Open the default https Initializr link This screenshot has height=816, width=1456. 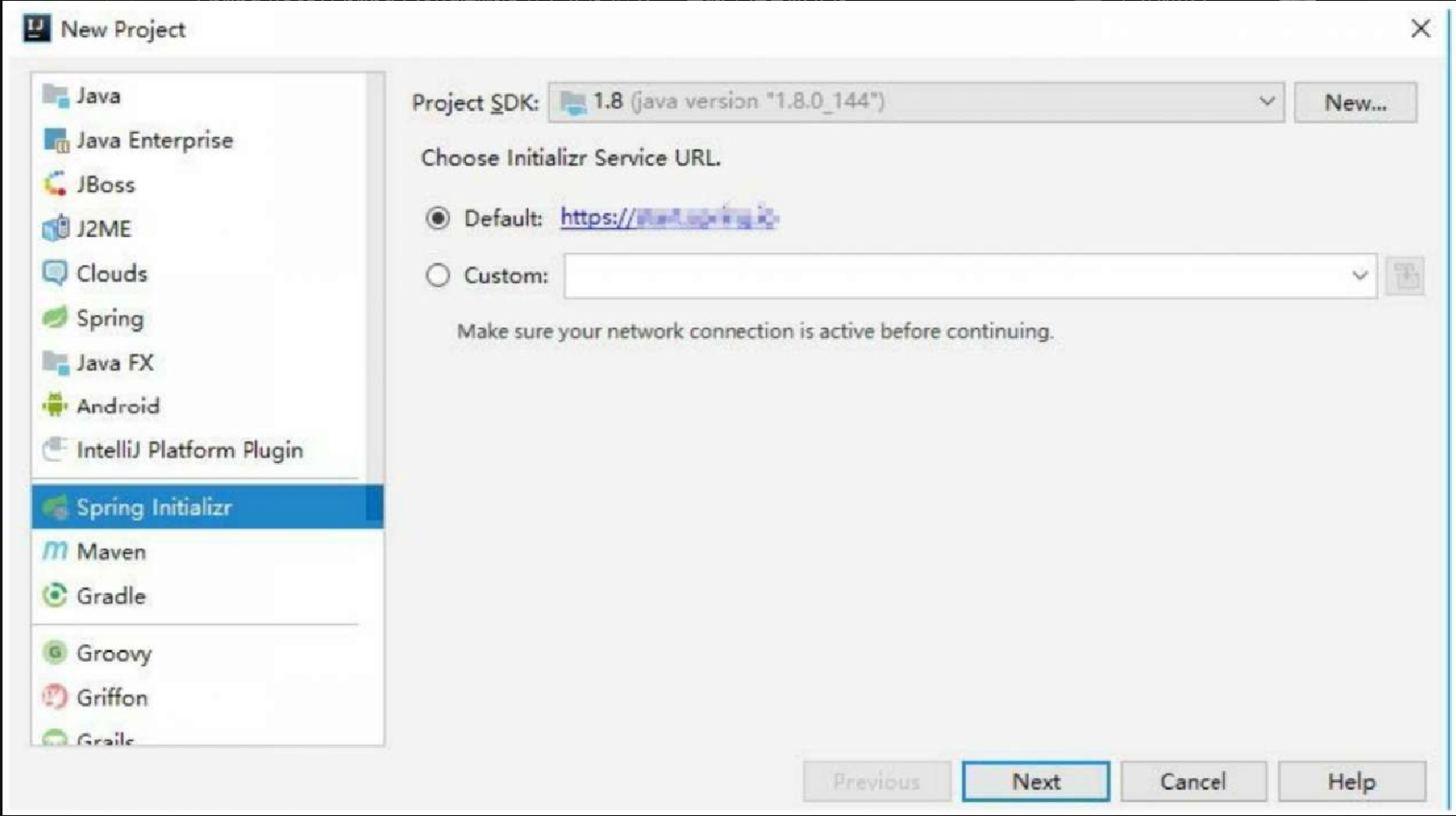(x=669, y=218)
